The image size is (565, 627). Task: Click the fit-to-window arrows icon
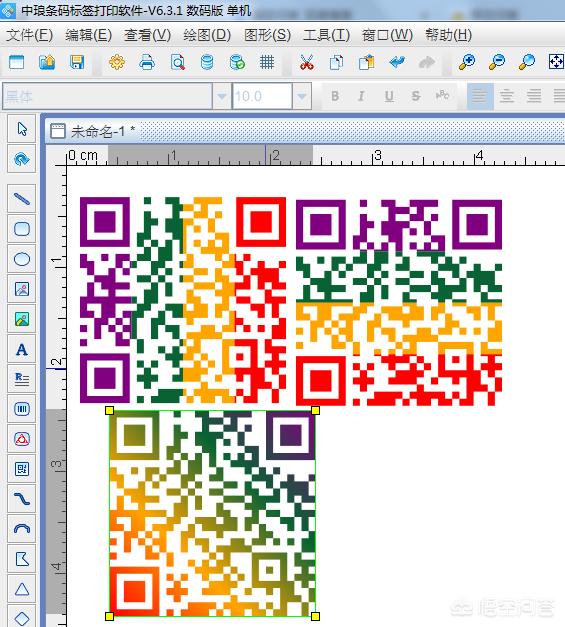pyautogui.click(x=556, y=62)
